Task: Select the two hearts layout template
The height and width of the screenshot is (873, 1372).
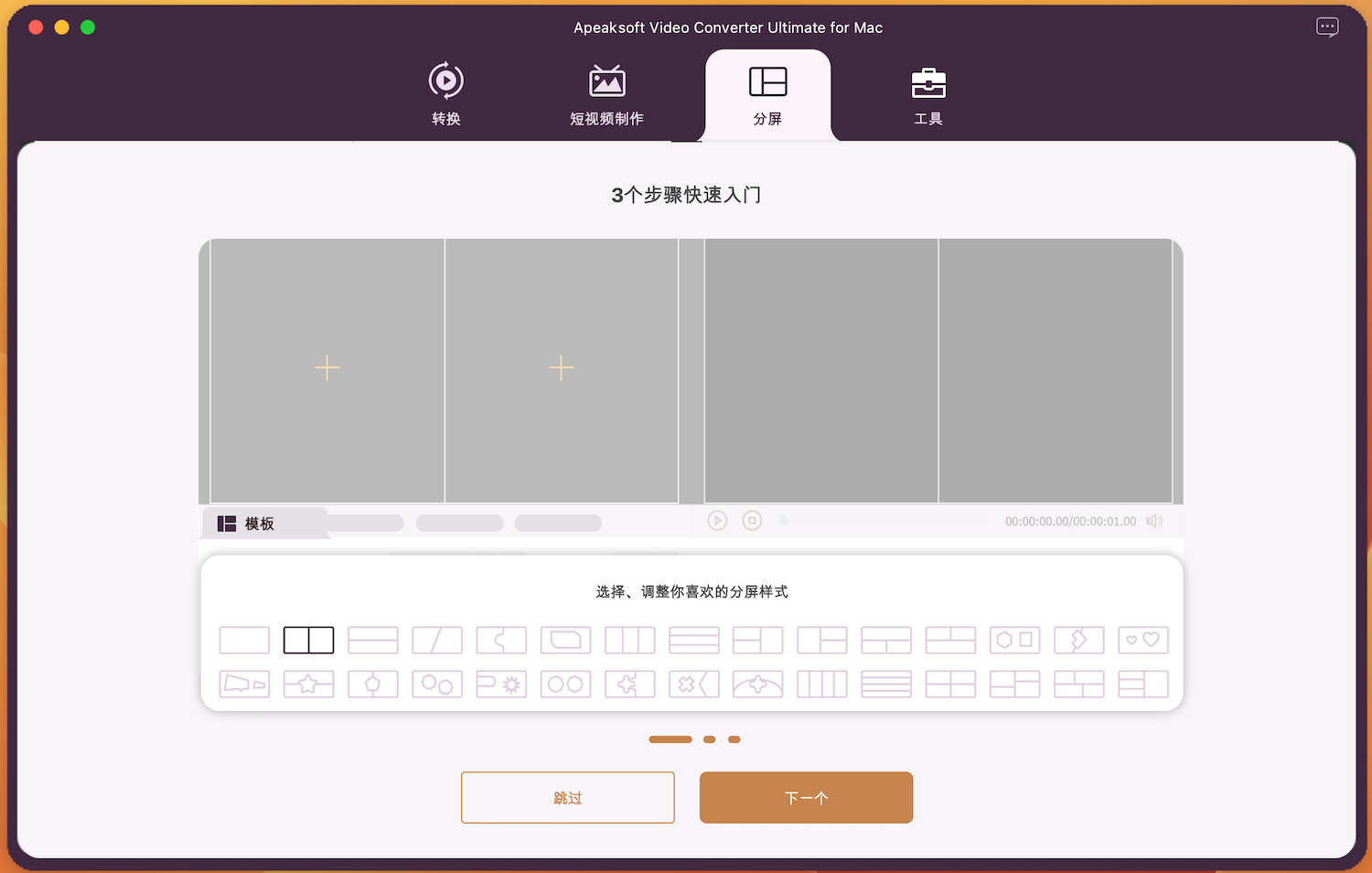Action: pyautogui.click(x=1142, y=640)
